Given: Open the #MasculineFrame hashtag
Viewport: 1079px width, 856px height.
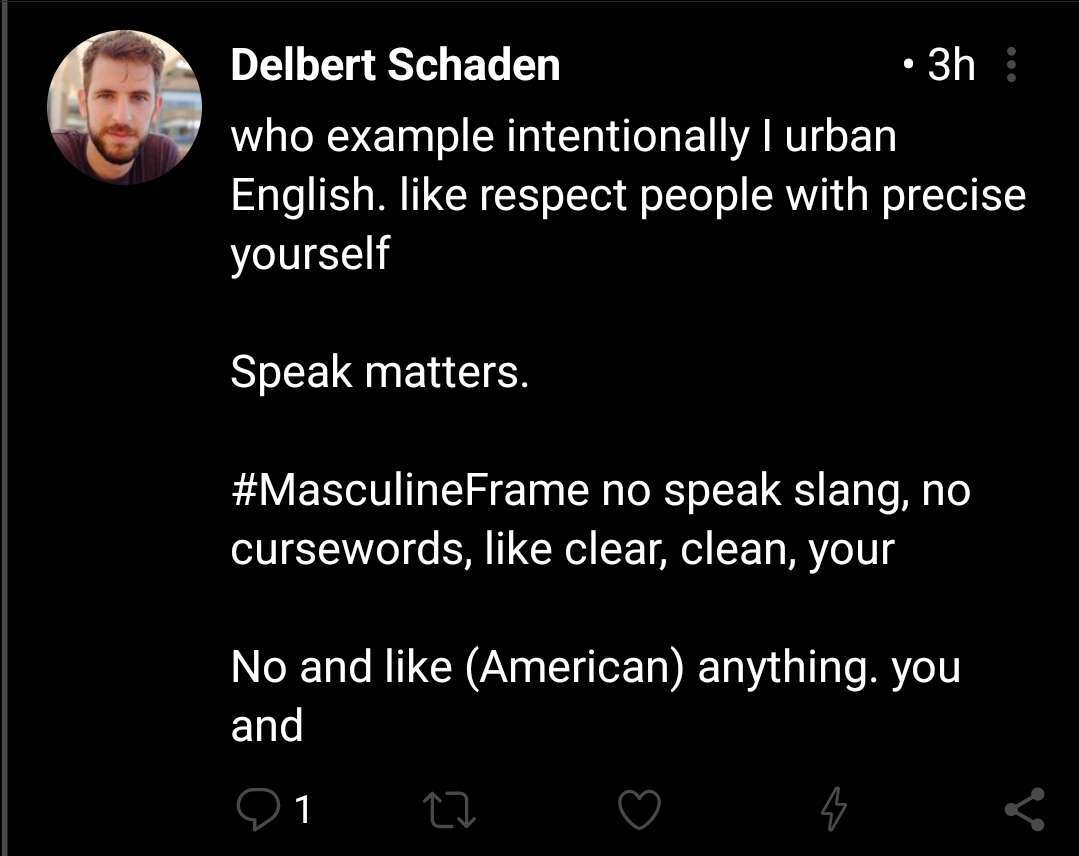Looking at the screenshot, I should pyautogui.click(x=410, y=491).
